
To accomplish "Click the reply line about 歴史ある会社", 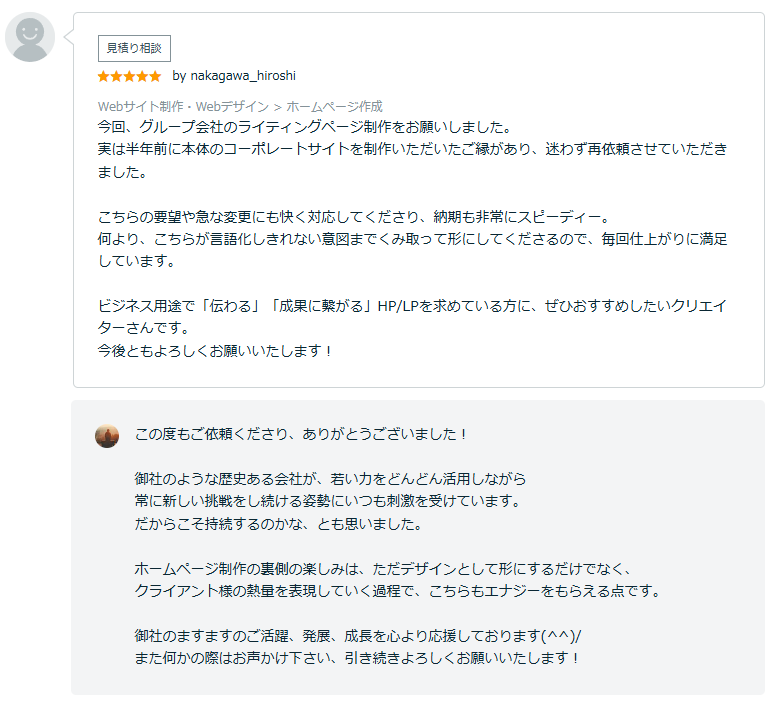I will (x=330, y=479).
